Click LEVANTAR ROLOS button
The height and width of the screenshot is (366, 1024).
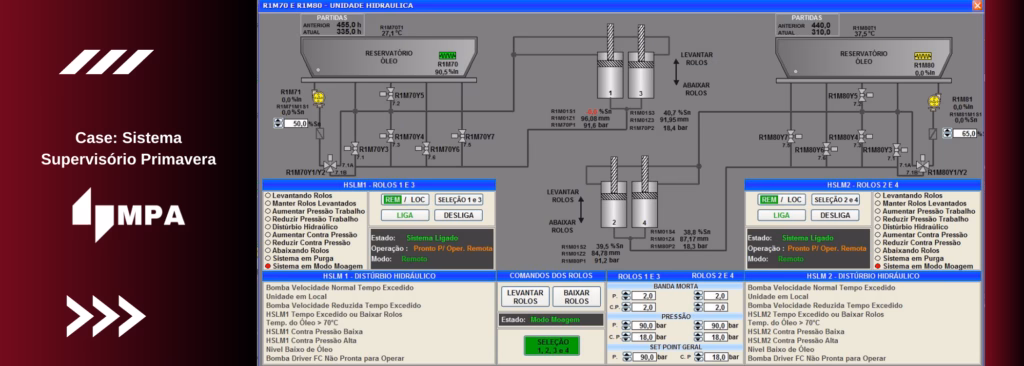coord(525,297)
